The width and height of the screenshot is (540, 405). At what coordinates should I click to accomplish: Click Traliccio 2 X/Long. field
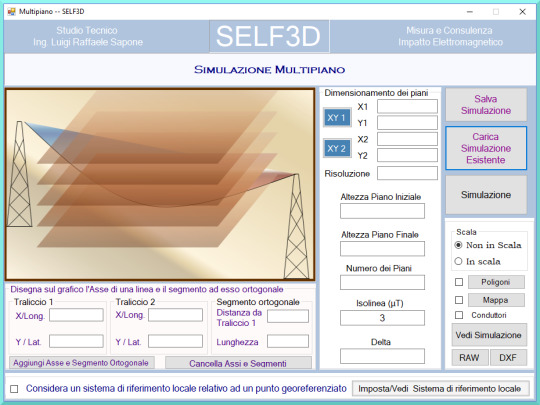(175, 315)
